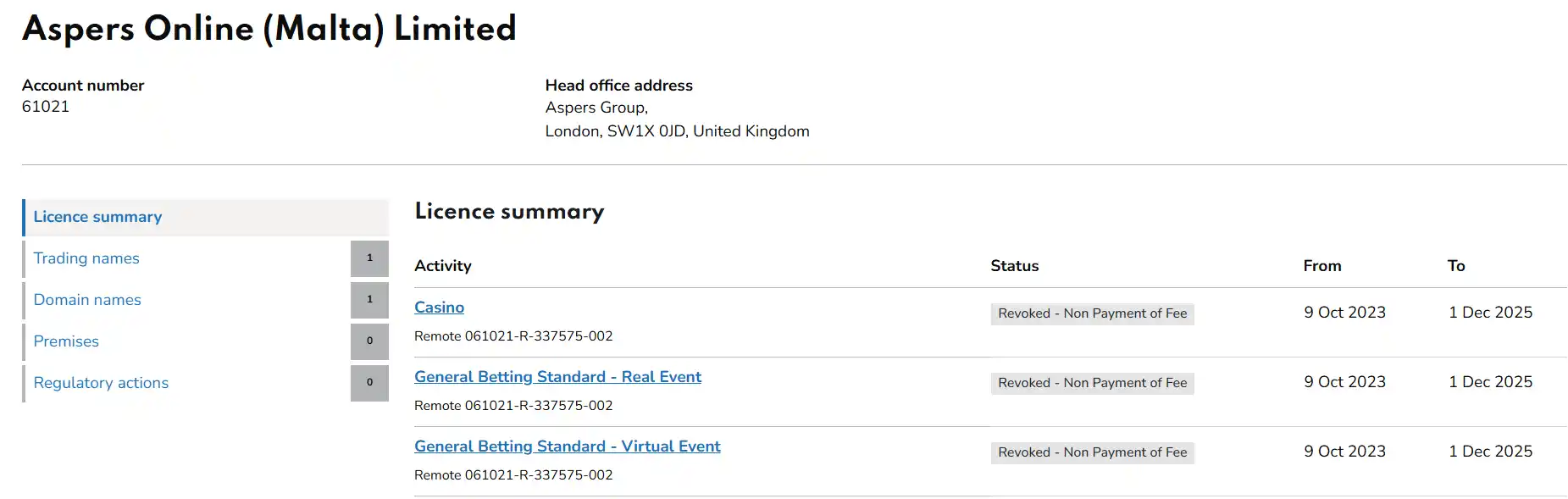Open the Domain names section
The image size is (1568, 499).
(x=87, y=300)
